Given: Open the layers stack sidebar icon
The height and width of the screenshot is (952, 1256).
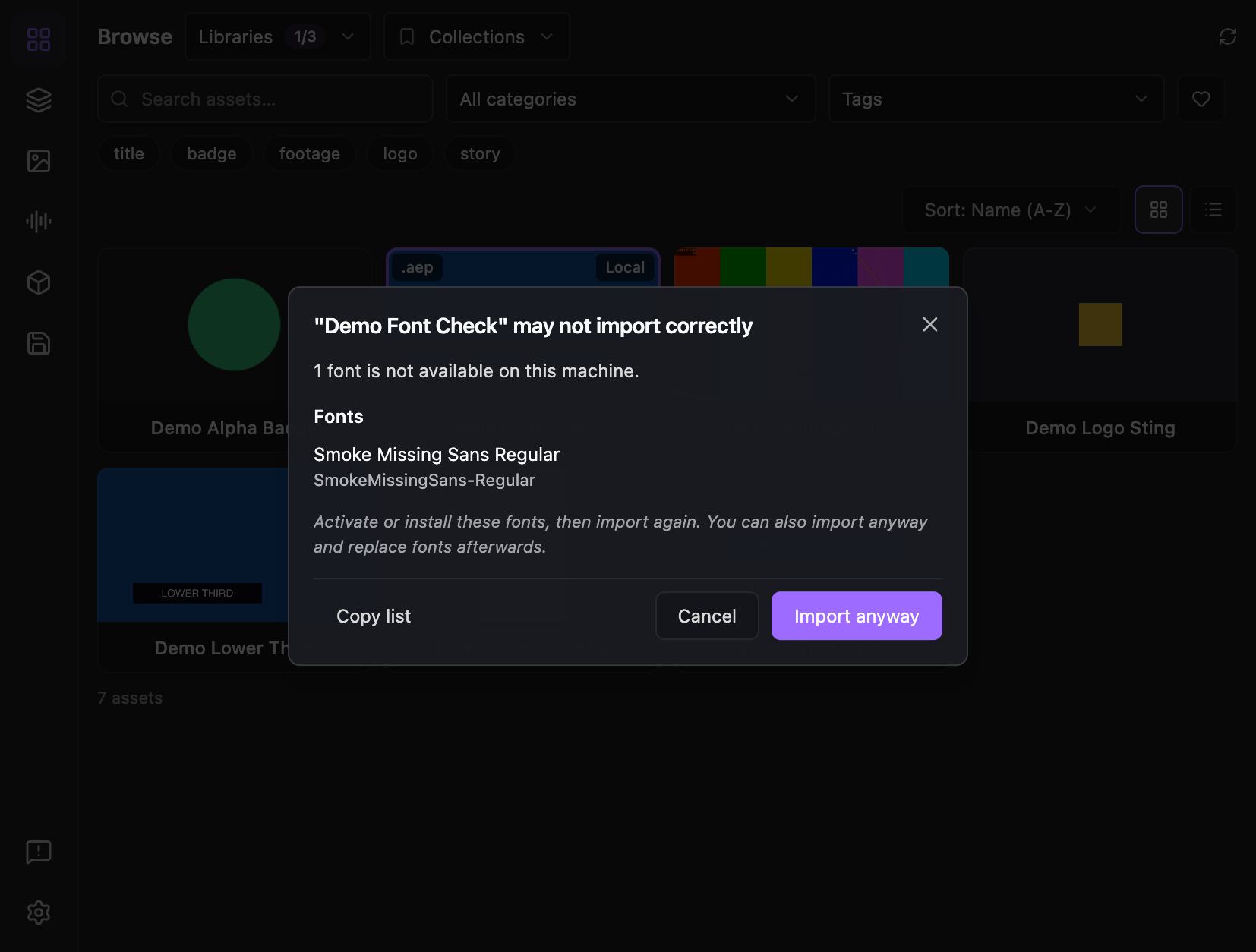Looking at the screenshot, I should 39,99.
